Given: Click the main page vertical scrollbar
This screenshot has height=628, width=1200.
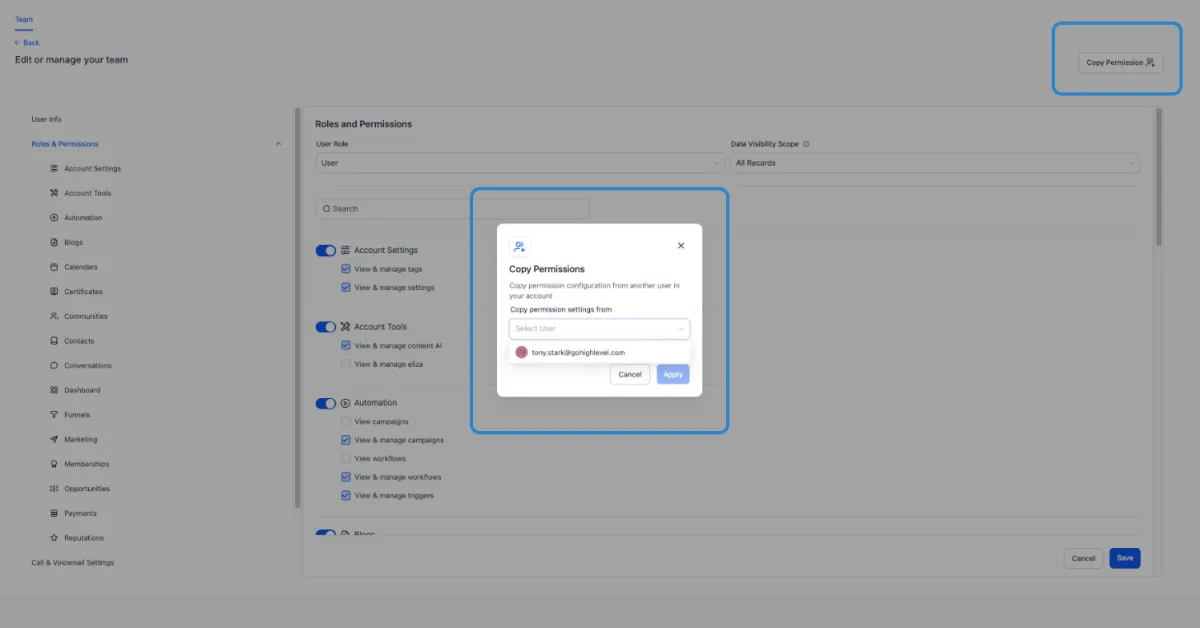Looking at the screenshot, I should pos(1159,177).
